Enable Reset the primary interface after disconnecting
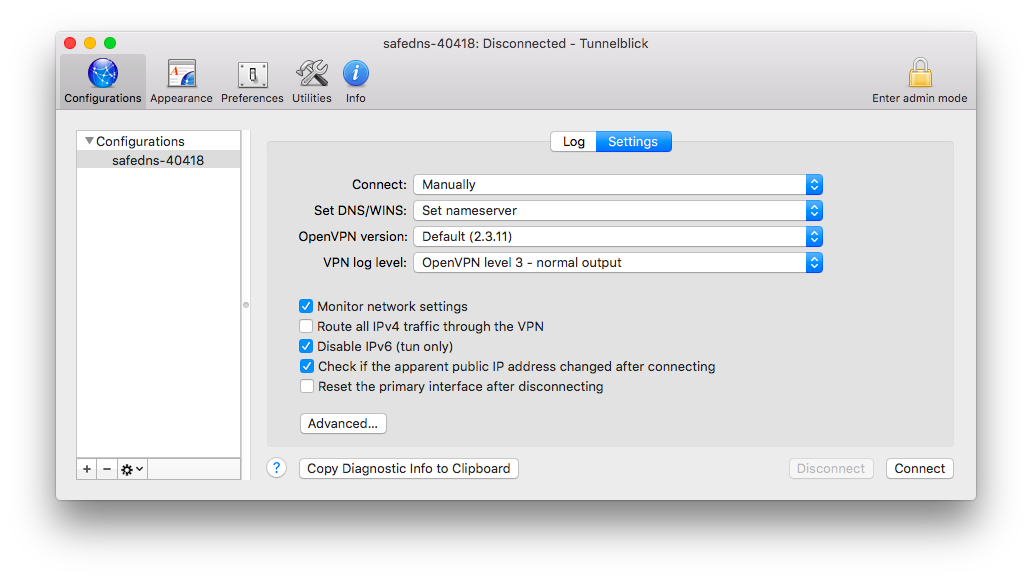Viewport: 1032px width, 580px height. 306,386
